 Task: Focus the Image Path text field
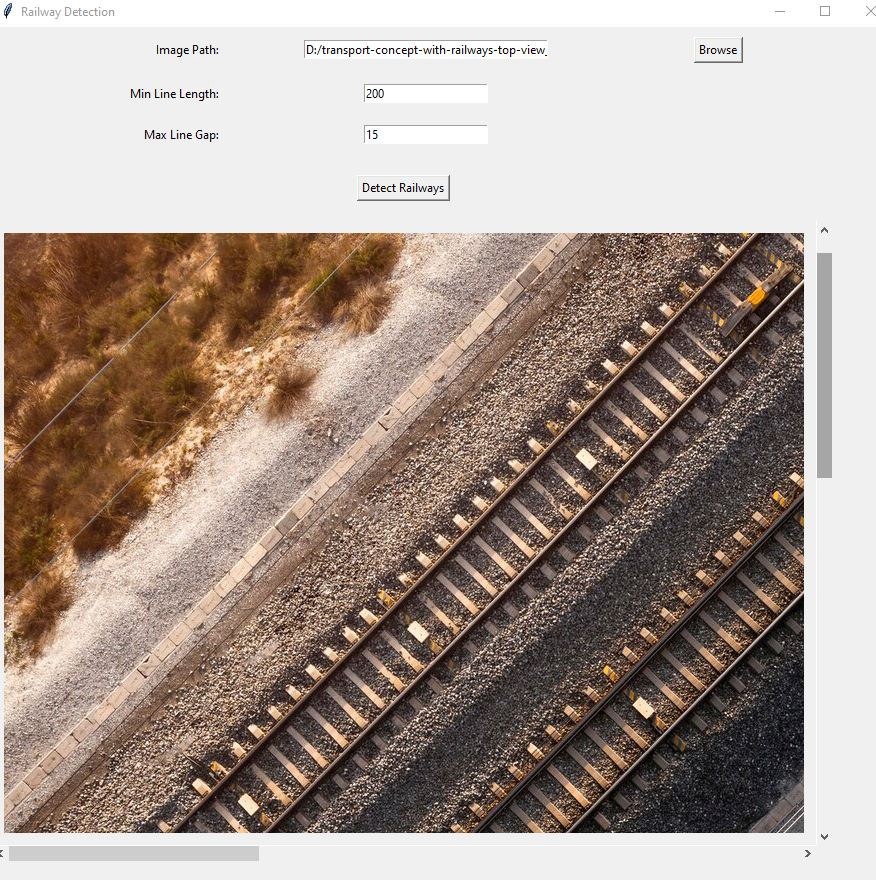[x=426, y=50]
